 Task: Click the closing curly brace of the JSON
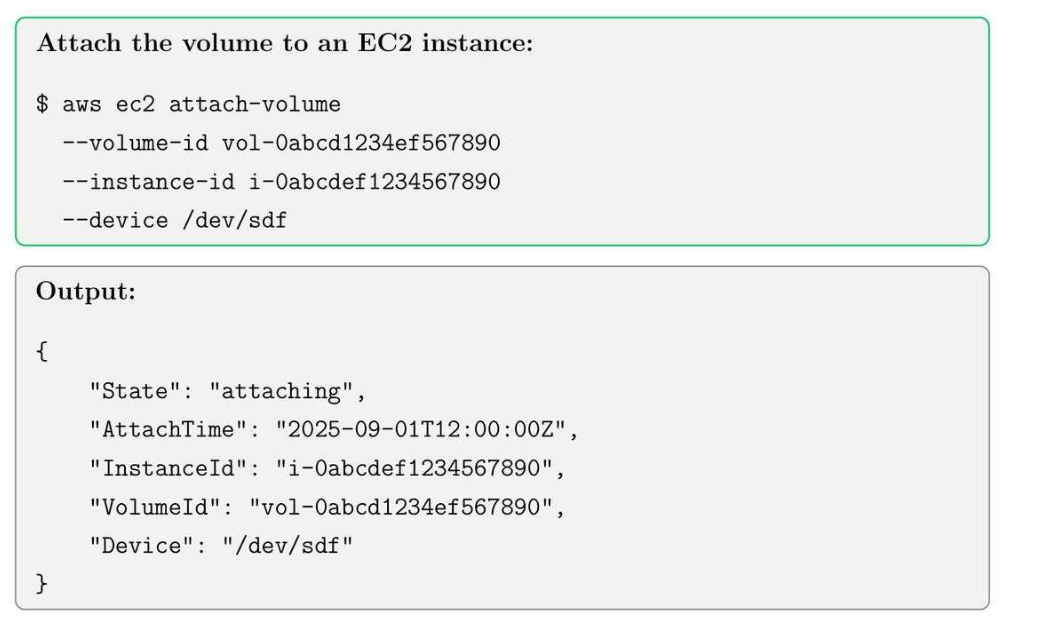point(42,584)
